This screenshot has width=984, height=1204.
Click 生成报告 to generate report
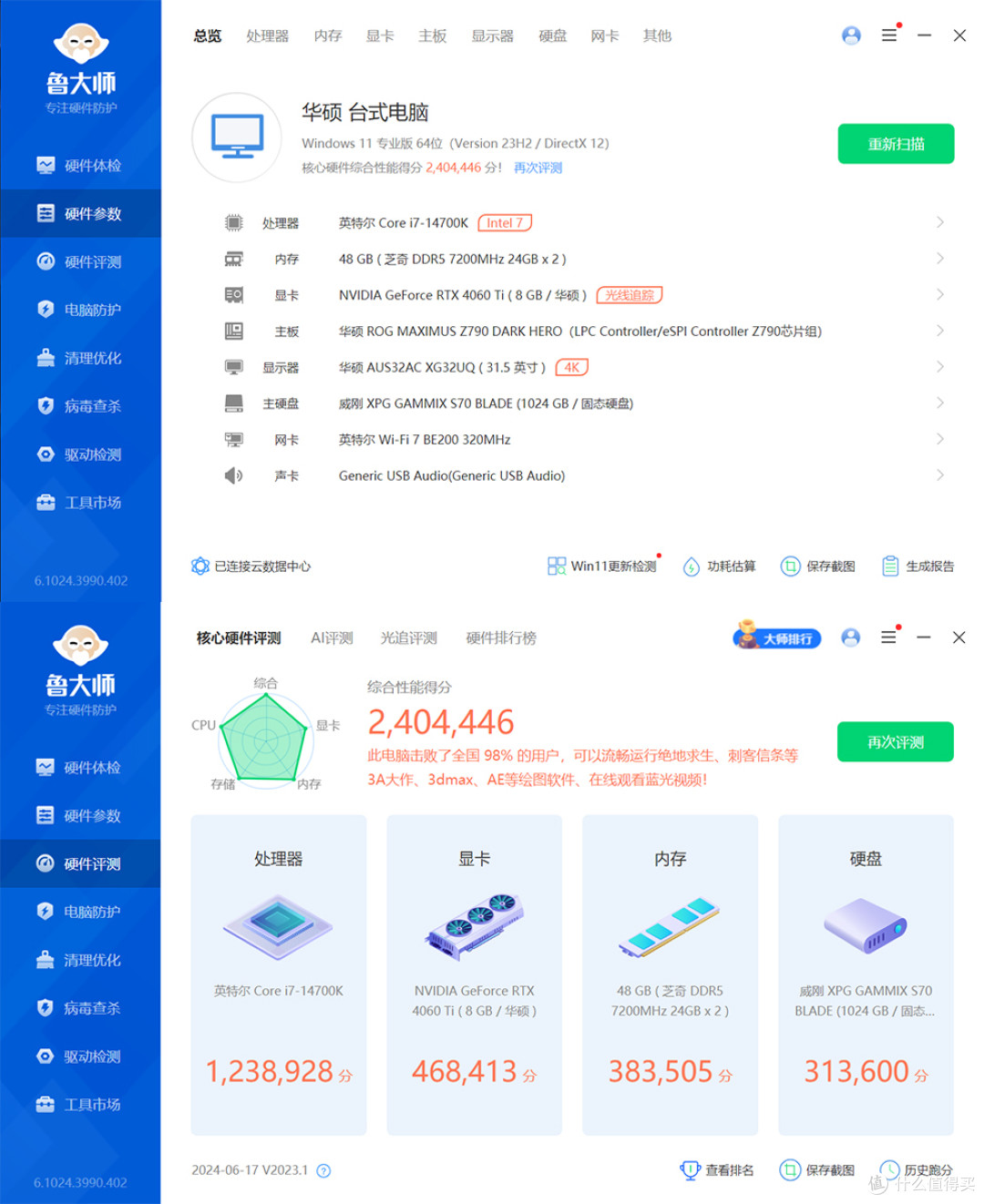click(x=918, y=566)
